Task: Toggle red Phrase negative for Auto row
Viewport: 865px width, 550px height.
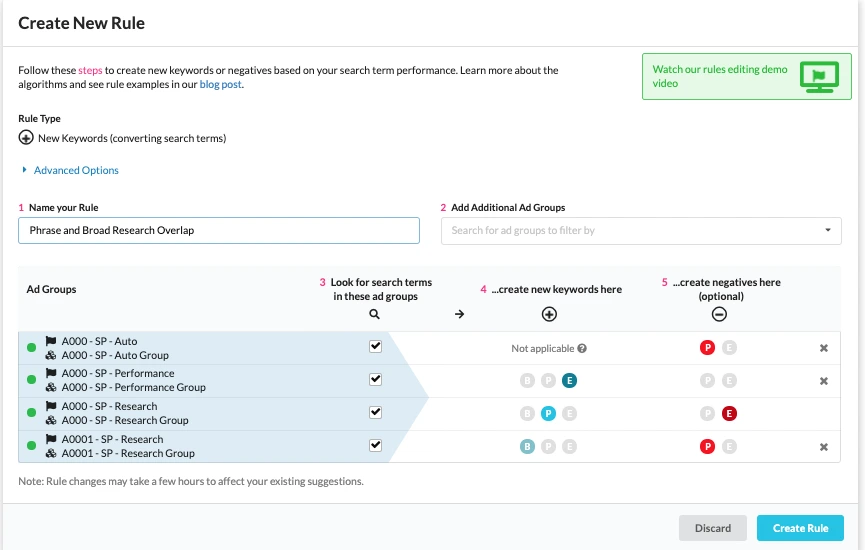Action: (x=708, y=348)
